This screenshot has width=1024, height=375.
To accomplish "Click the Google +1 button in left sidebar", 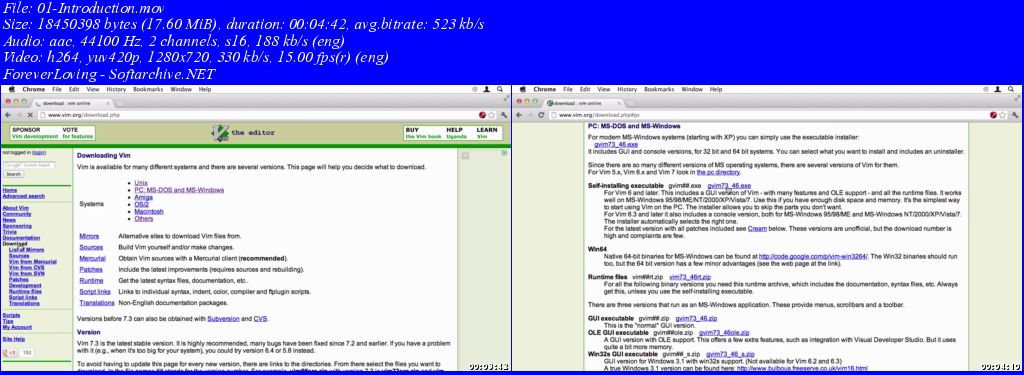I will [10, 353].
